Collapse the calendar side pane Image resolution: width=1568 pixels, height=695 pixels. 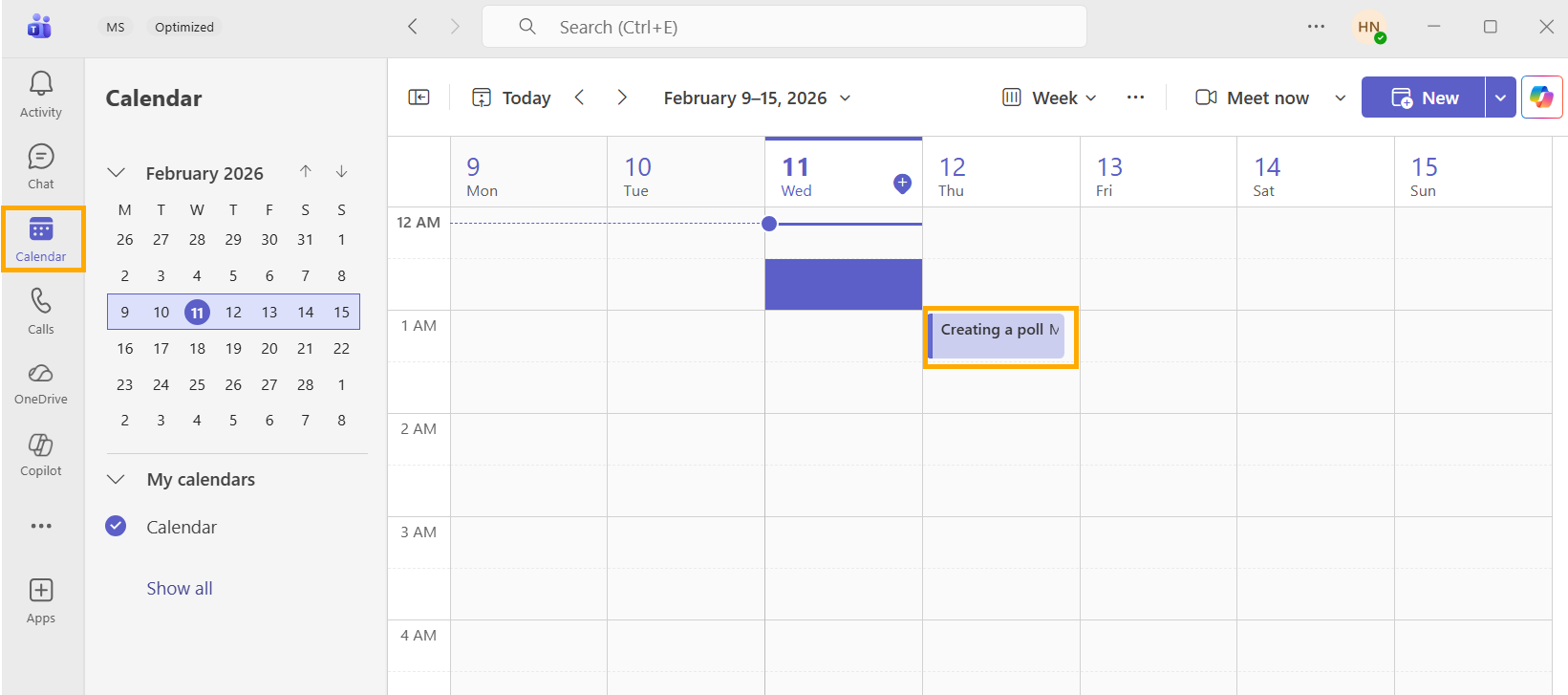pyautogui.click(x=419, y=98)
